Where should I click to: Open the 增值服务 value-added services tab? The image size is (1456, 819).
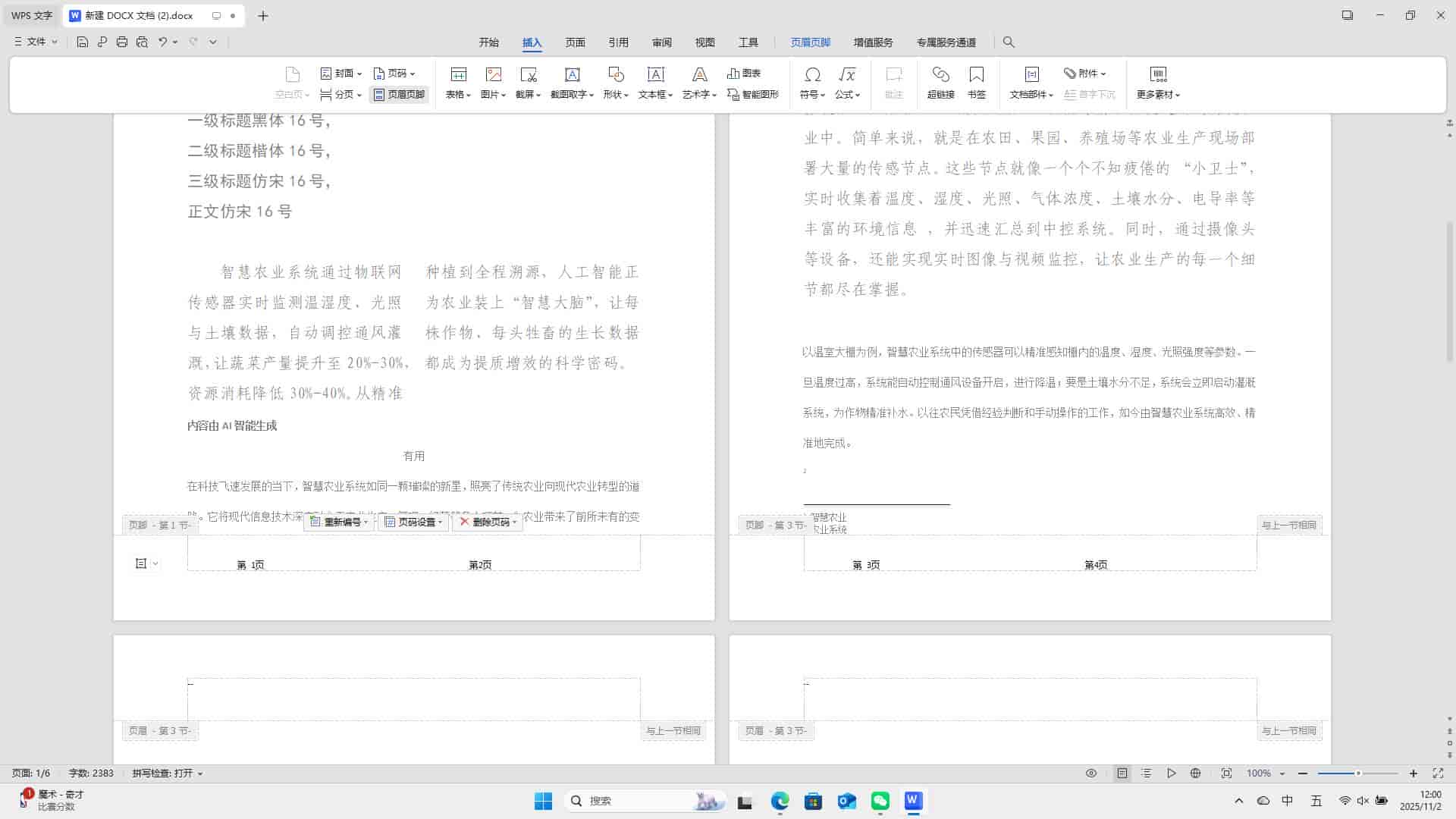click(874, 42)
